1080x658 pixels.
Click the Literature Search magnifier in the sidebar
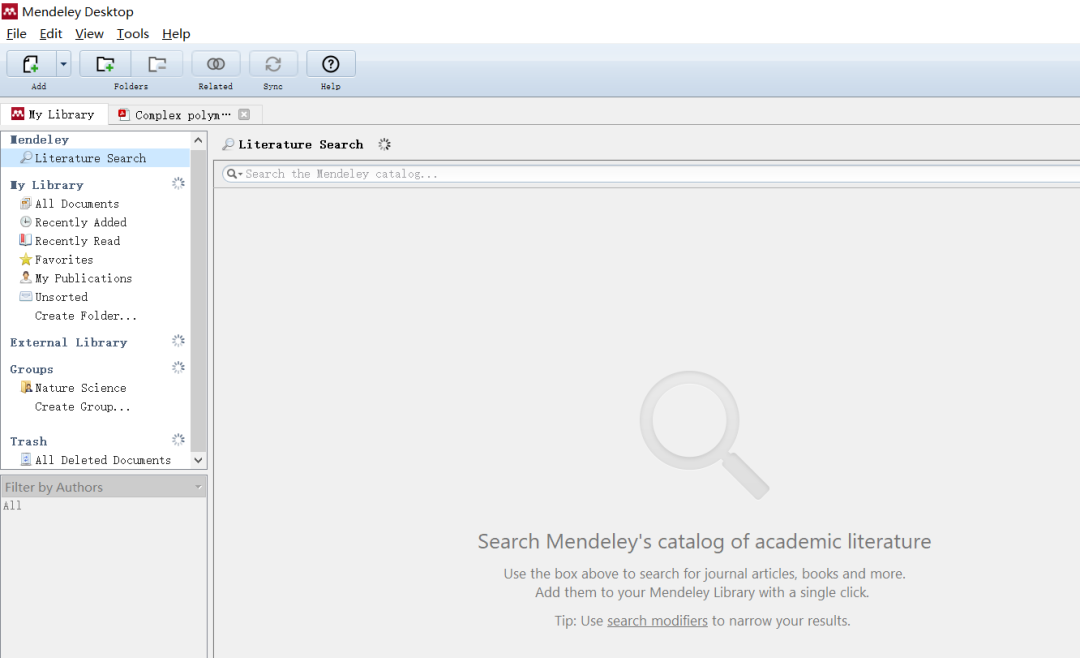click(x=26, y=157)
